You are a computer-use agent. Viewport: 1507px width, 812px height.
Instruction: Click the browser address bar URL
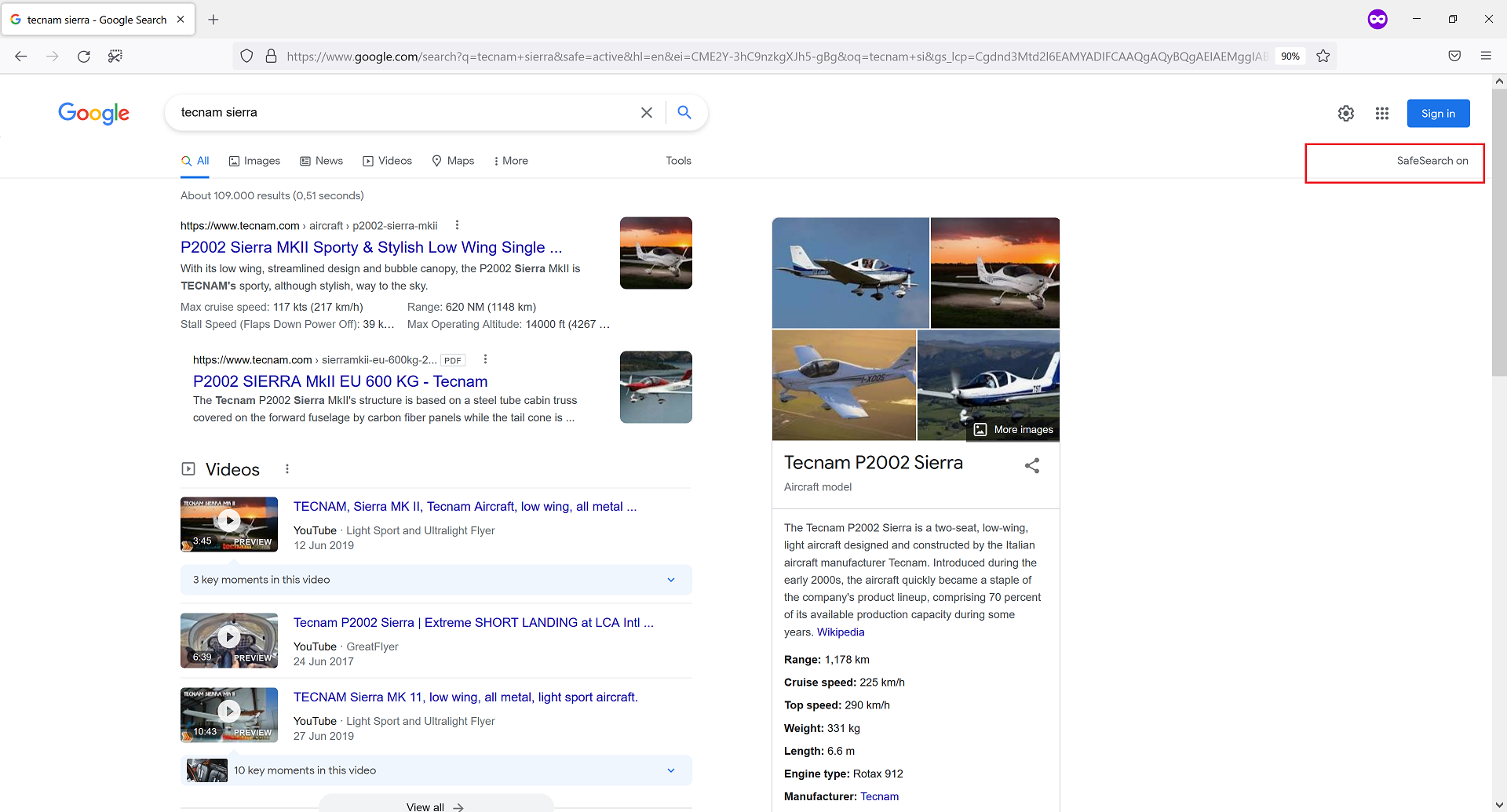(x=775, y=56)
